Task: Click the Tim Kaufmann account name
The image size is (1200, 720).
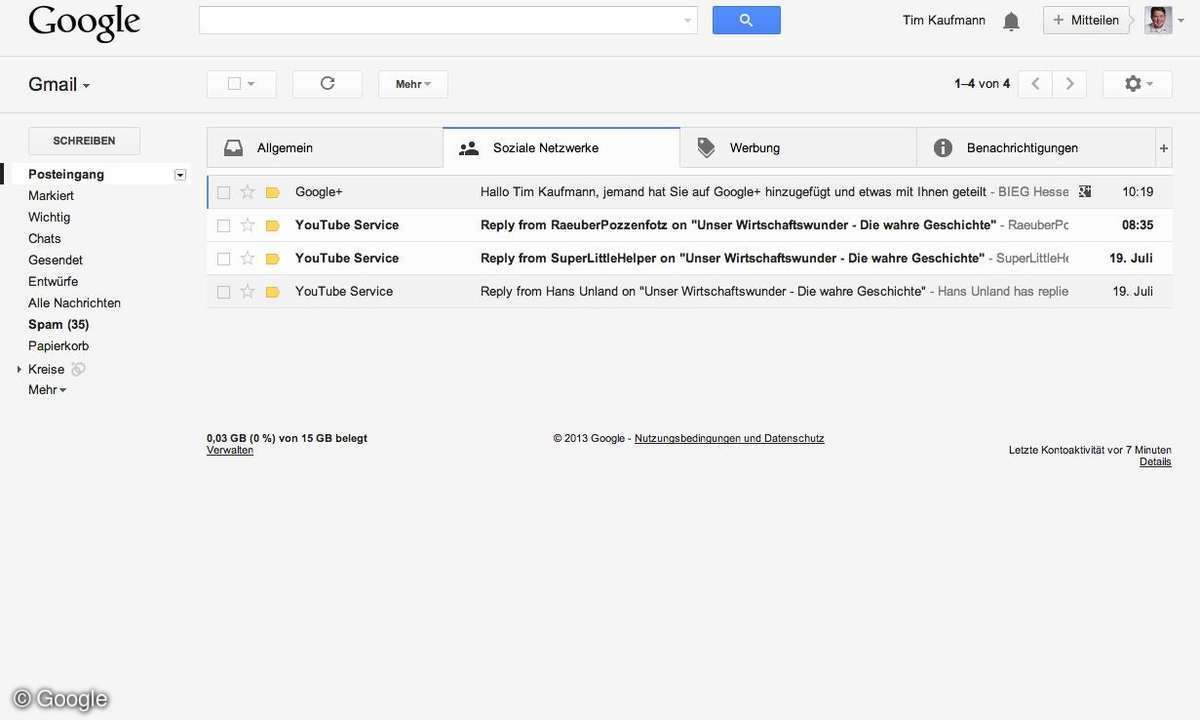Action: 944,20
